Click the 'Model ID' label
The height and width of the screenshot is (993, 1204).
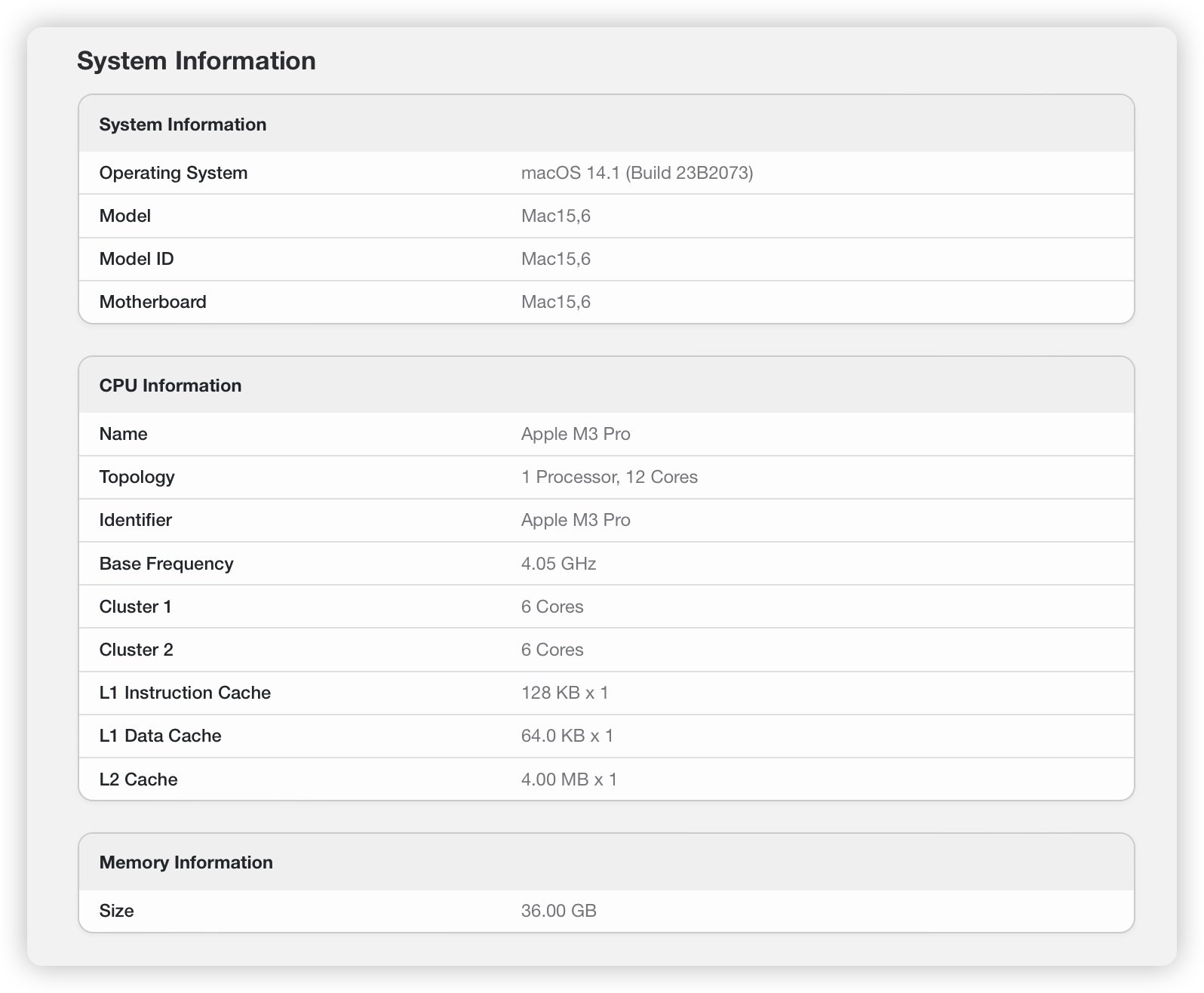(x=137, y=259)
